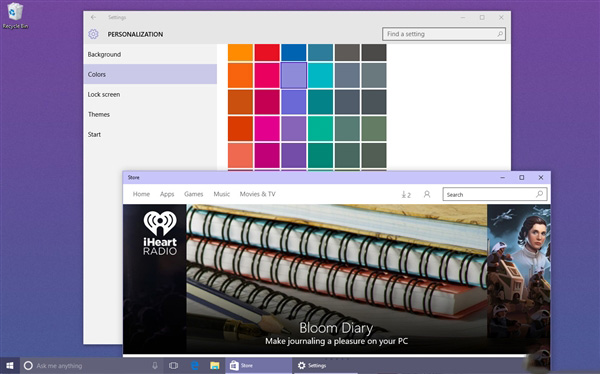Click the Ask me anything search box
600x374 pixels.
(92, 366)
